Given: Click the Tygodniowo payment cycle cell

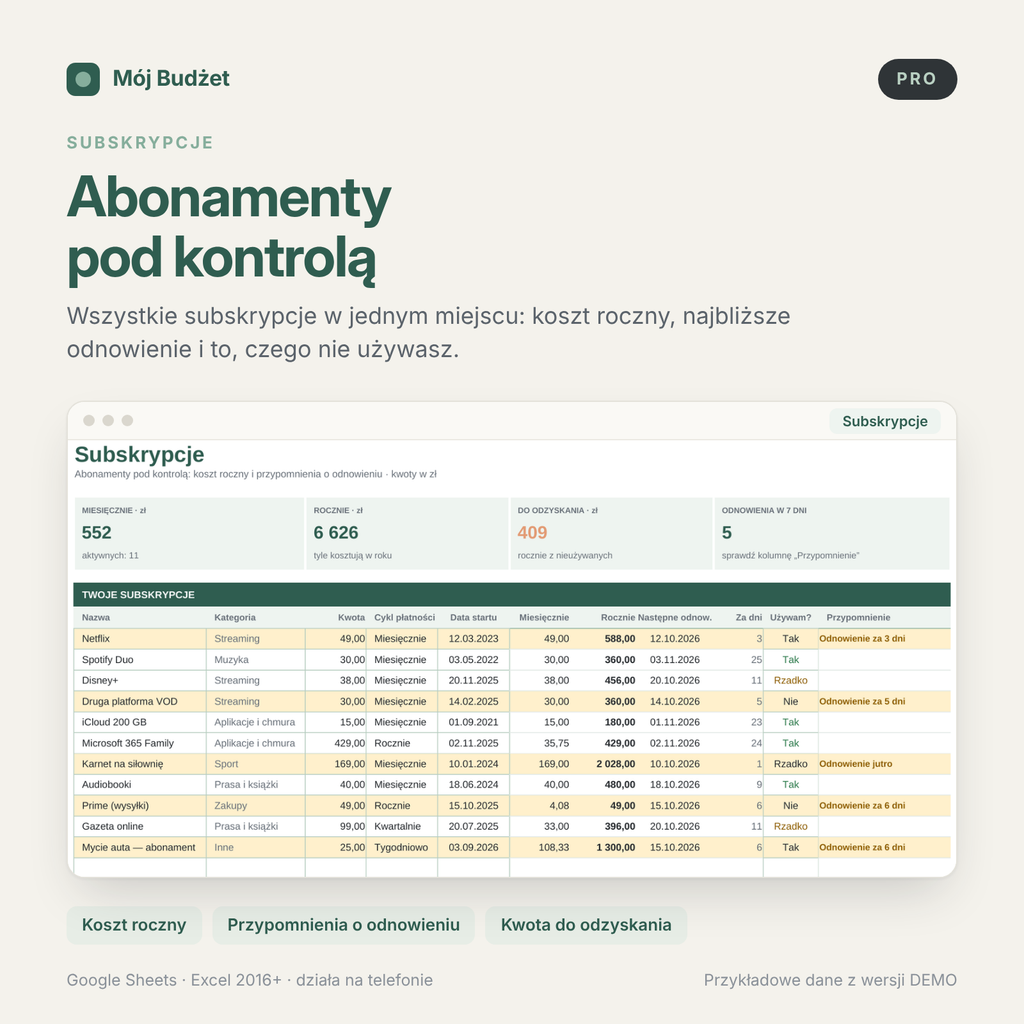Looking at the screenshot, I should (402, 848).
